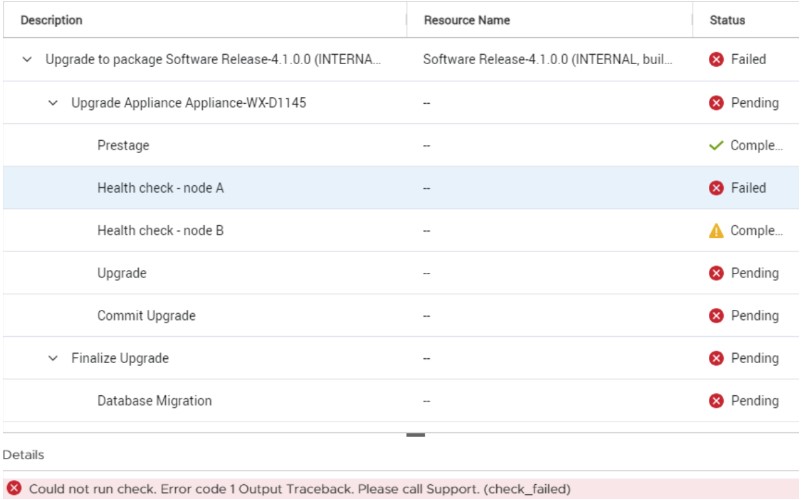Click the Pending status for Upgrade Appliance row
Image resolution: width=812 pixels, height=500 pixels.
click(x=755, y=103)
